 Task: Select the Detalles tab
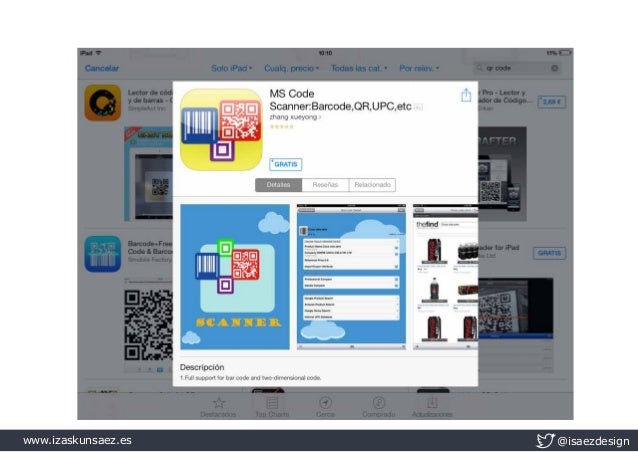279,185
